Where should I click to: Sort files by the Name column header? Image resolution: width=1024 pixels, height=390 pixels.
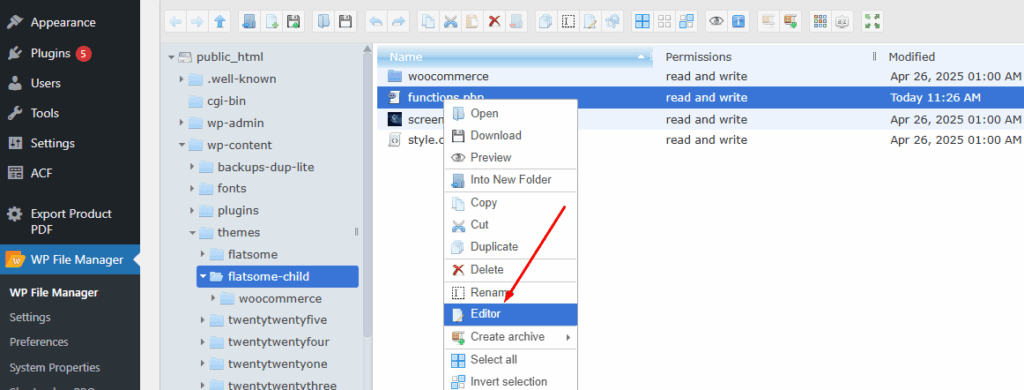click(516, 57)
